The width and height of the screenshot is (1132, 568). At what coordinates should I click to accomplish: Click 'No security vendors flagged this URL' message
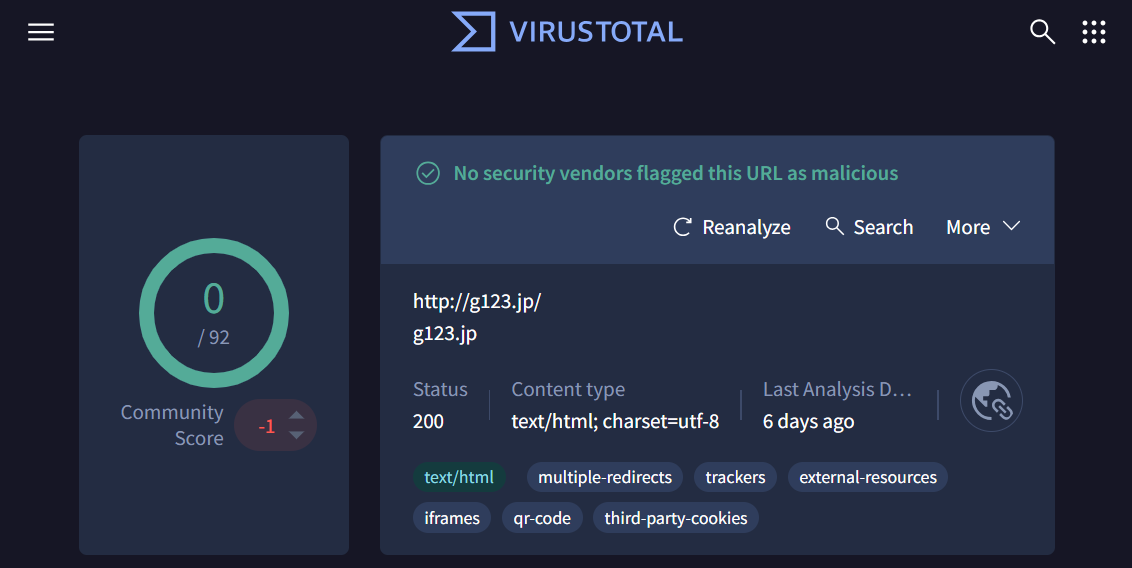(x=676, y=173)
